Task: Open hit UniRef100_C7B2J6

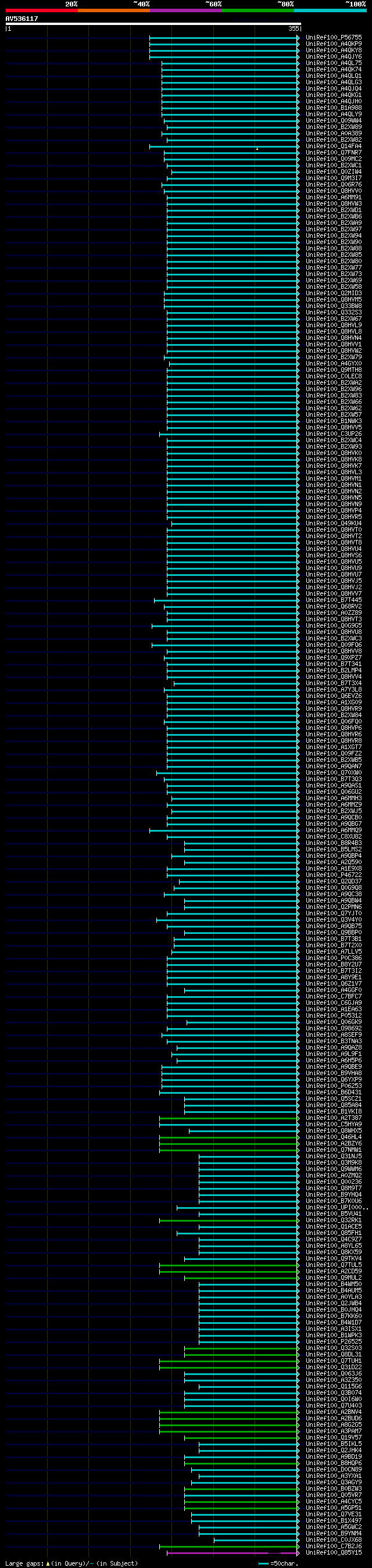Action: coord(334,1546)
